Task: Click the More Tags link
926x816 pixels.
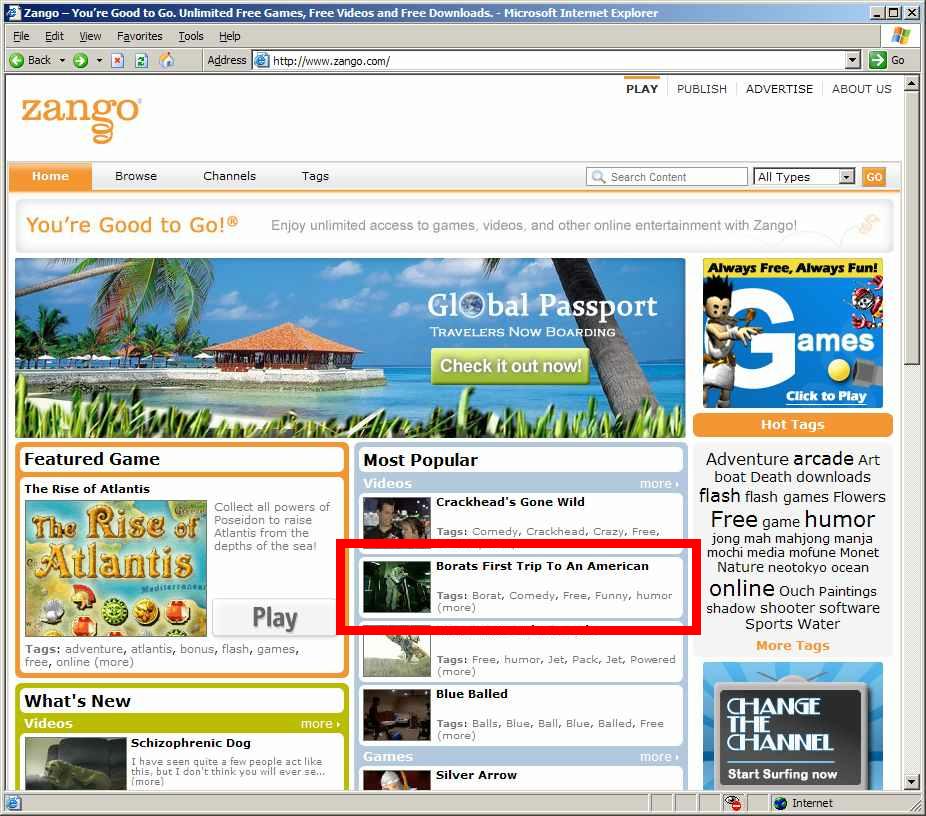Action: click(x=793, y=646)
